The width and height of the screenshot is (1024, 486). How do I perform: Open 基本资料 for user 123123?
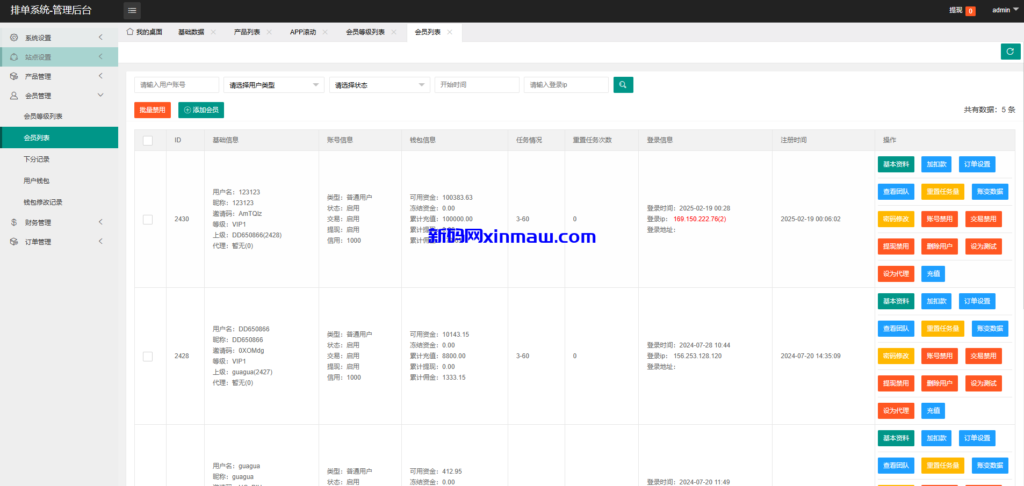click(896, 165)
